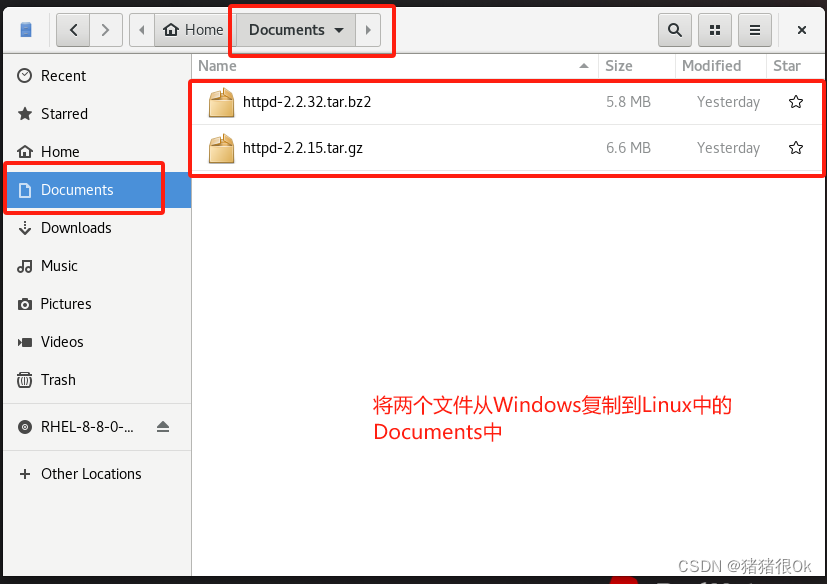This screenshot has width=827, height=584.
Task: Open Pictures in the sidebar
Action: 98,304
